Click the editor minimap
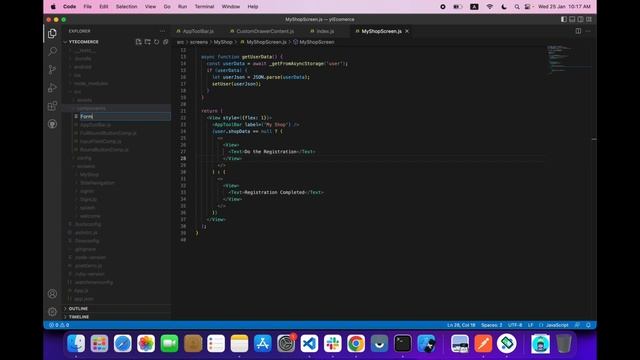The image size is (640, 360). click(x=568, y=60)
